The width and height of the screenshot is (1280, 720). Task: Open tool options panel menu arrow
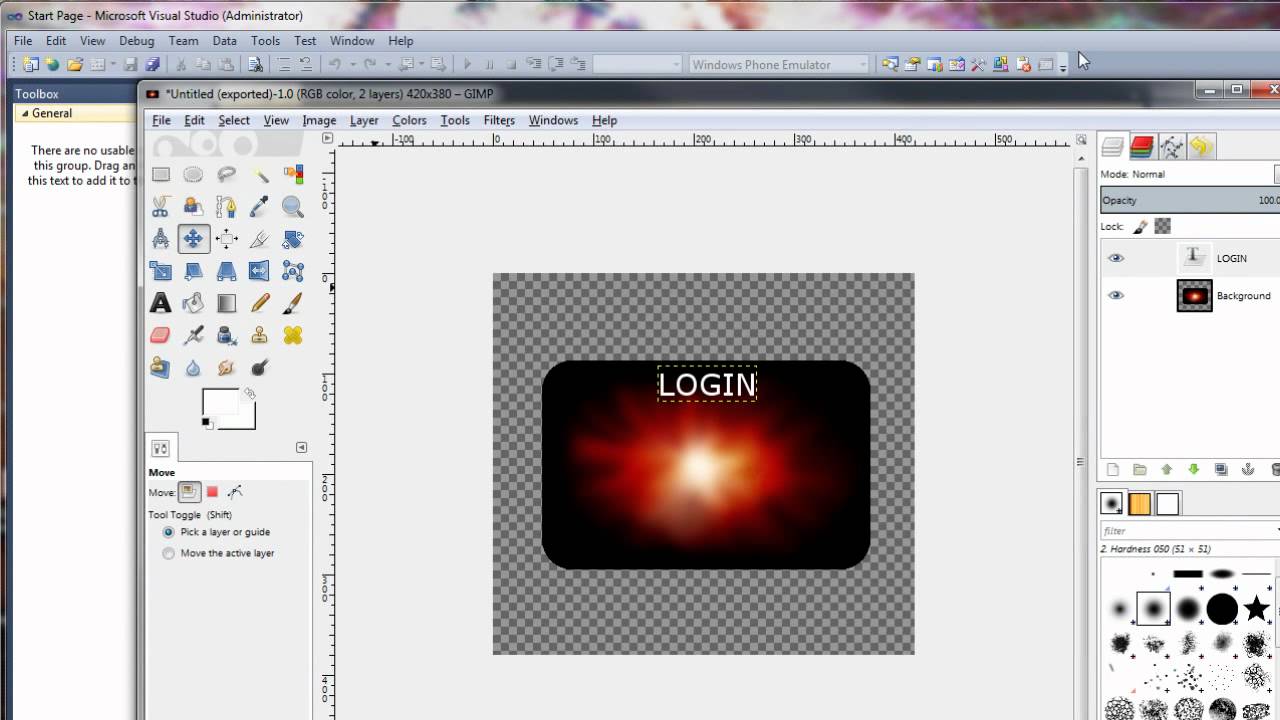coord(302,447)
